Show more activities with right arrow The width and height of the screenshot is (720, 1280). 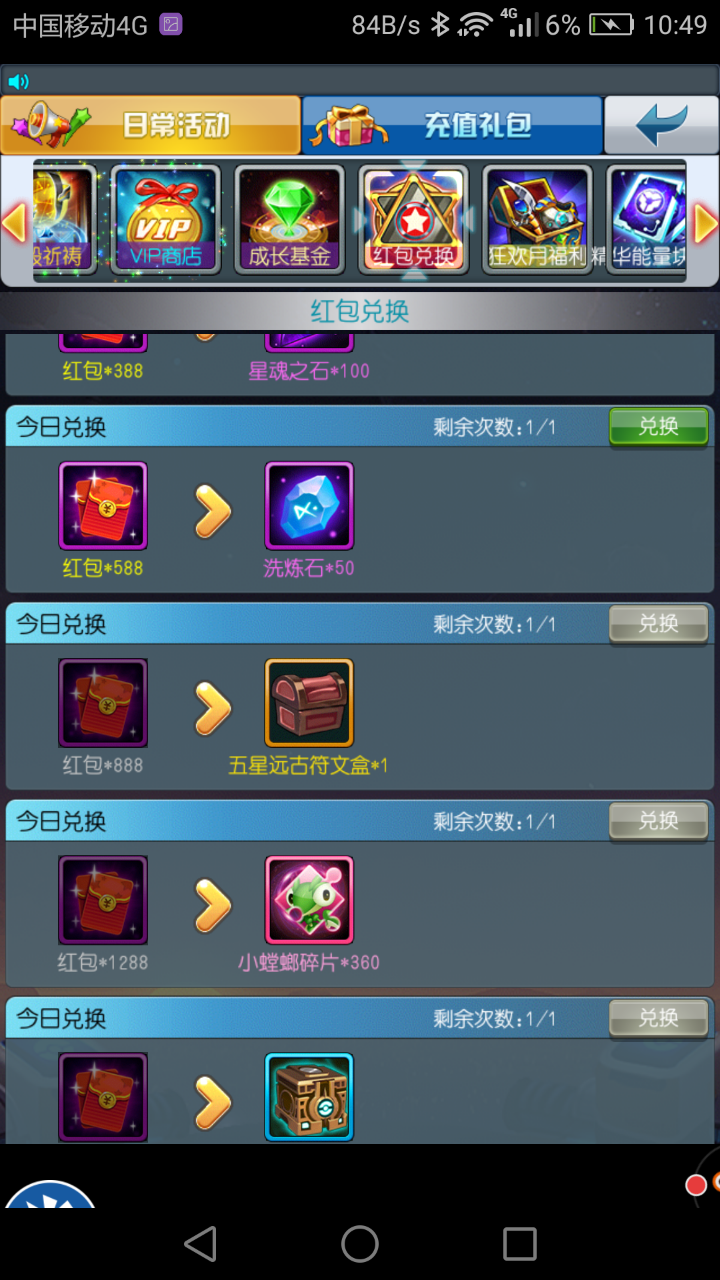tap(706, 224)
